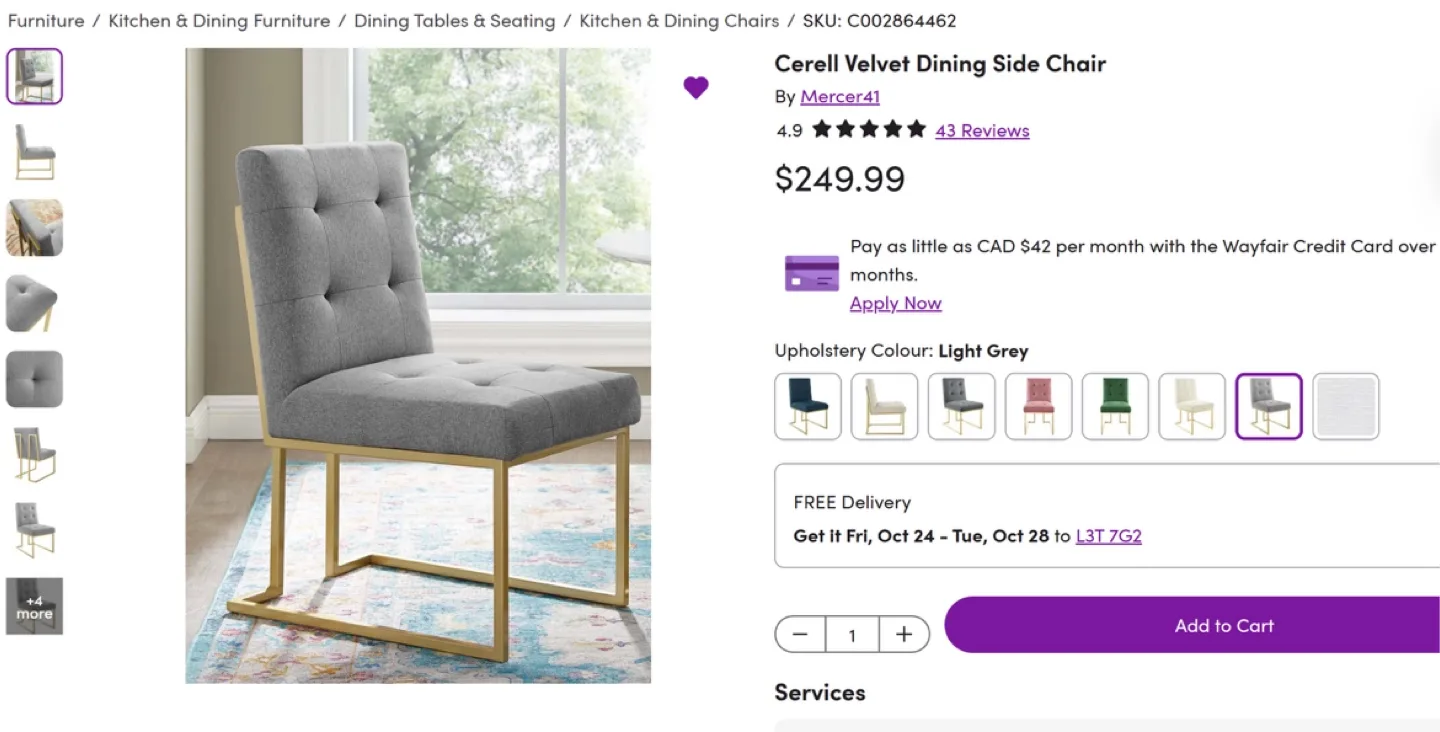Navigate to Dining Tables & Seating breadcrumb
The image size is (1440, 732).
(x=454, y=20)
